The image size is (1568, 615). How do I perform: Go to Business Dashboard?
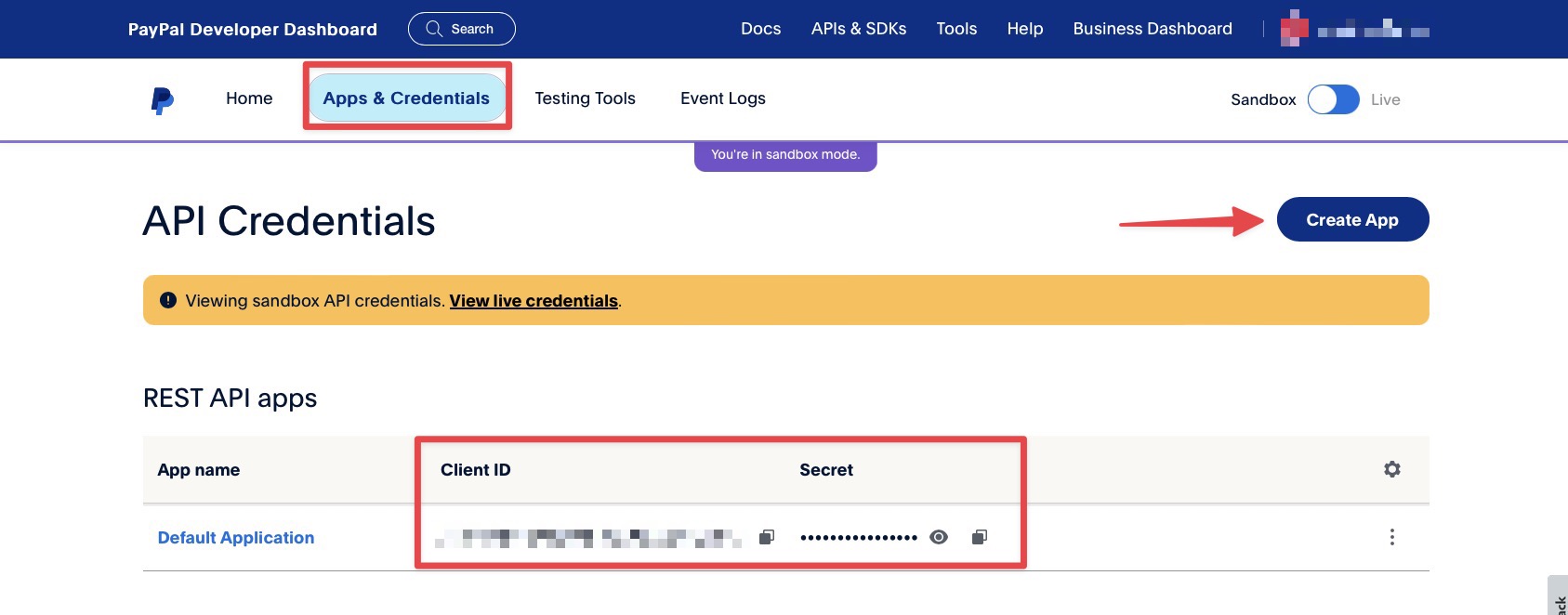(x=1153, y=29)
